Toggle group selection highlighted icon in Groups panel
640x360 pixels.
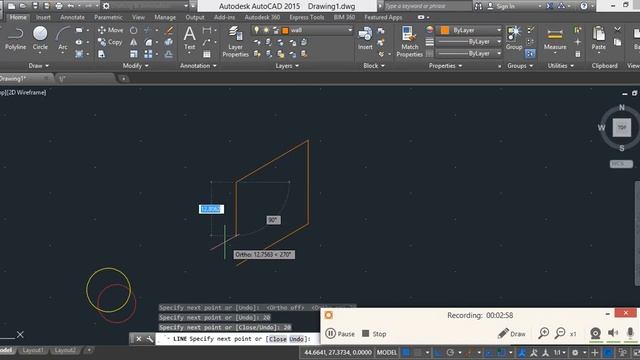tap(530, 54)
